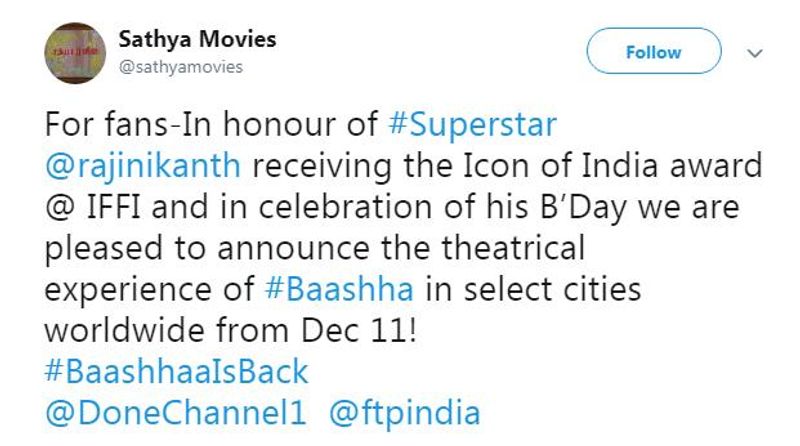Click the @sathyamovies handle
Screen dimensions: 800x446
pyautogui.click(x=180, y=67)
